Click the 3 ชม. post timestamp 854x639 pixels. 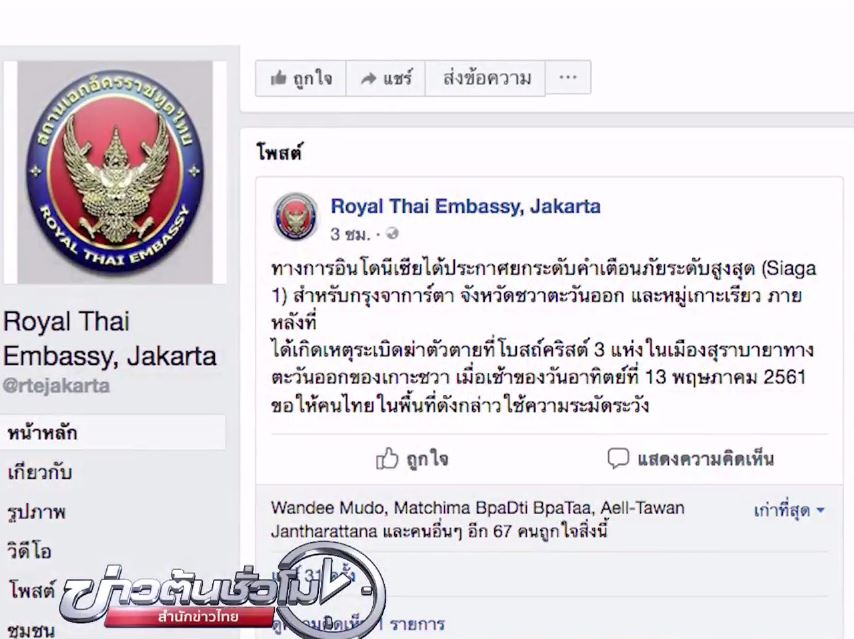pos(350,234)
